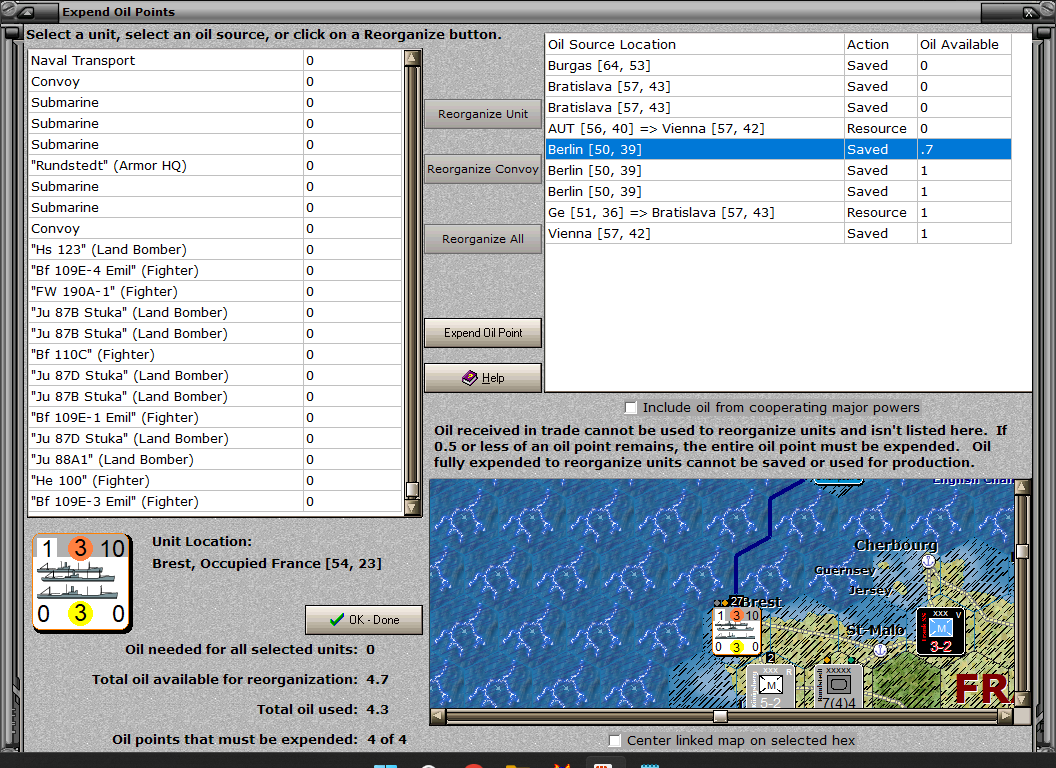The height and width of the screenshot is (768, 1056).
Task: Click the Cherbourg label on the map
Action: tap(896, 545)
